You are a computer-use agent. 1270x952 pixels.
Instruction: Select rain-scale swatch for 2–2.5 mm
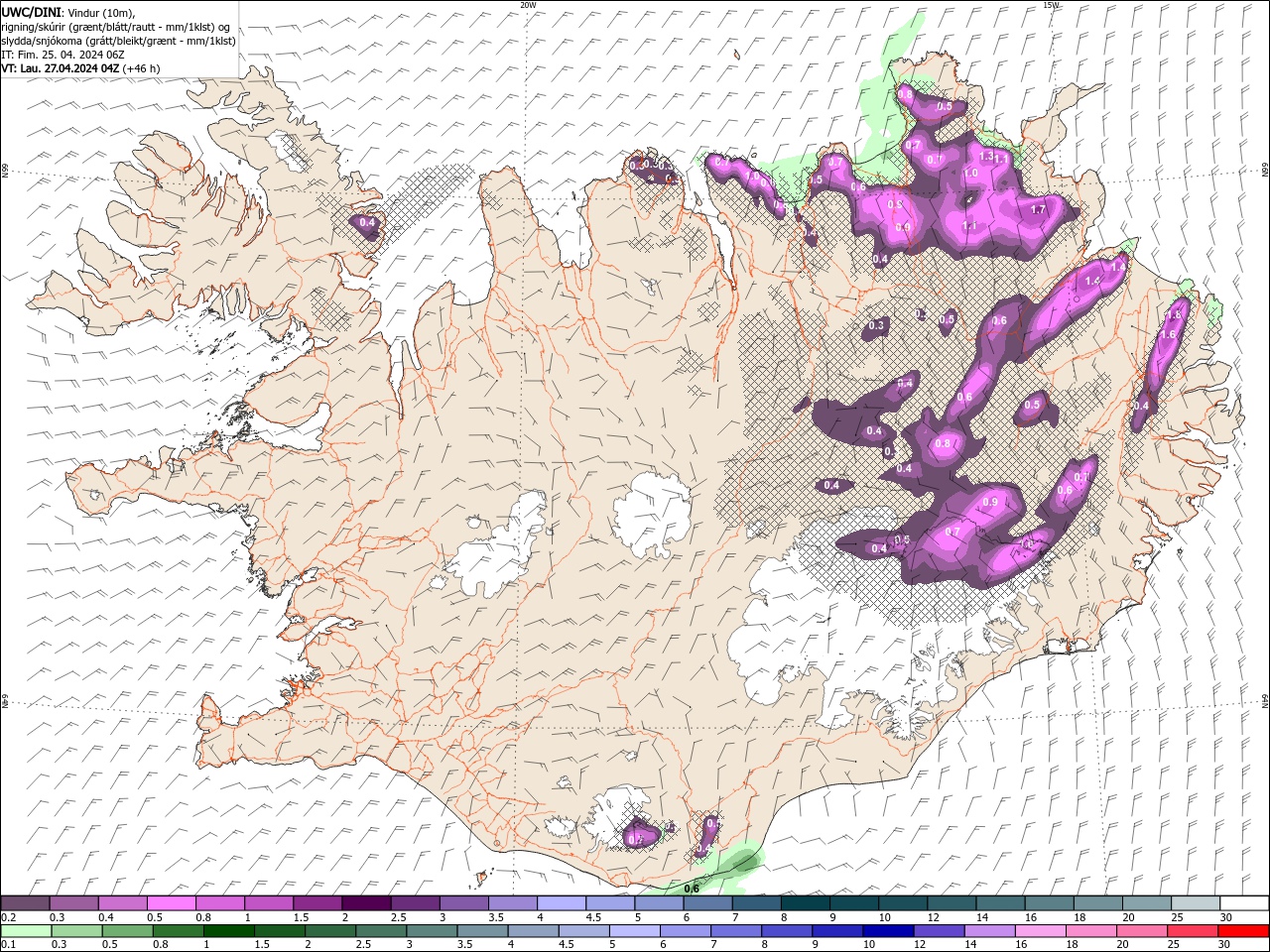pos(329,931)
